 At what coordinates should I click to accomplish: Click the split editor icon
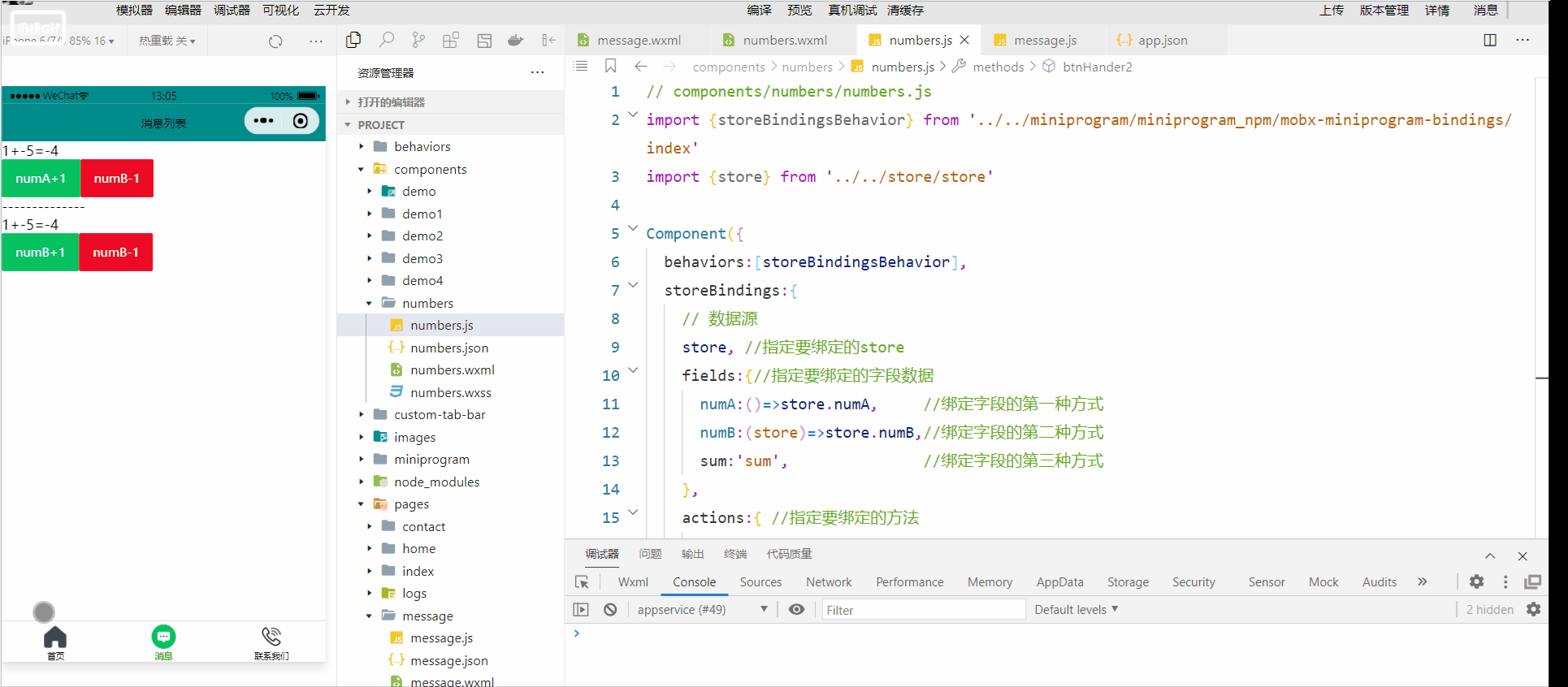tap(1489, 40)
